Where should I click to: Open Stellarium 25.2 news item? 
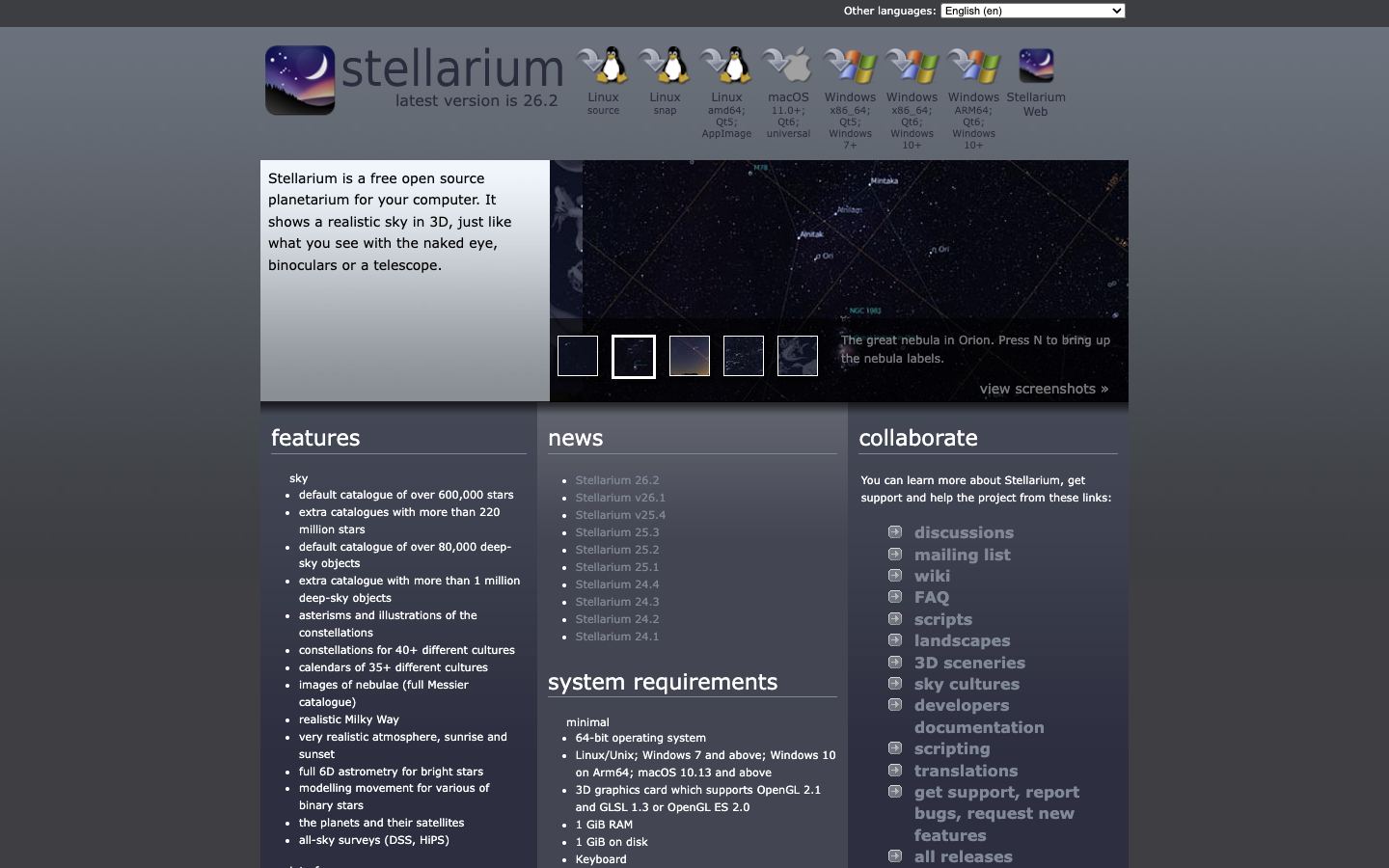[617, 550]
